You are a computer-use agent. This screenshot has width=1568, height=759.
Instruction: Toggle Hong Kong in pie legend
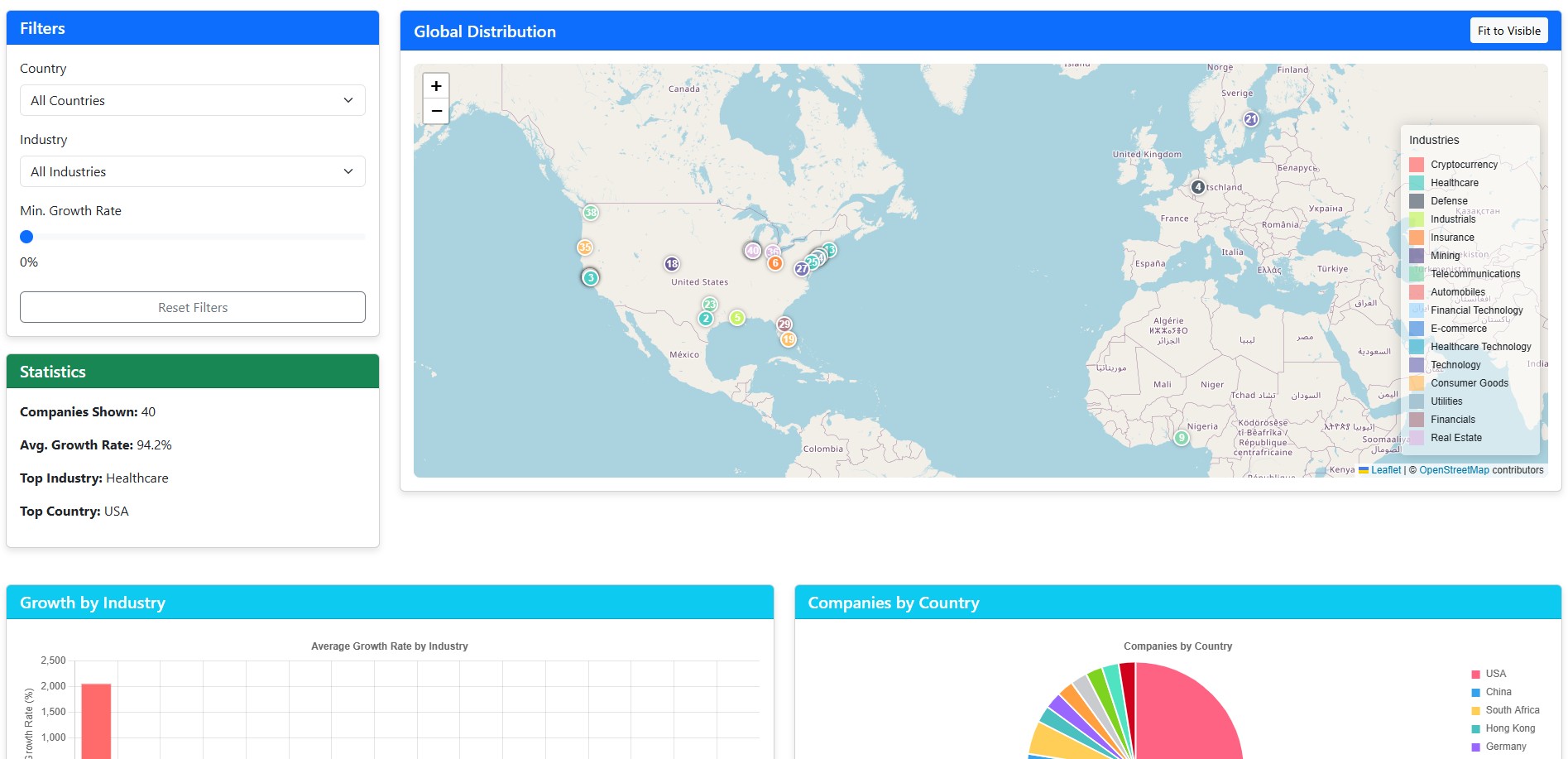1503,728
